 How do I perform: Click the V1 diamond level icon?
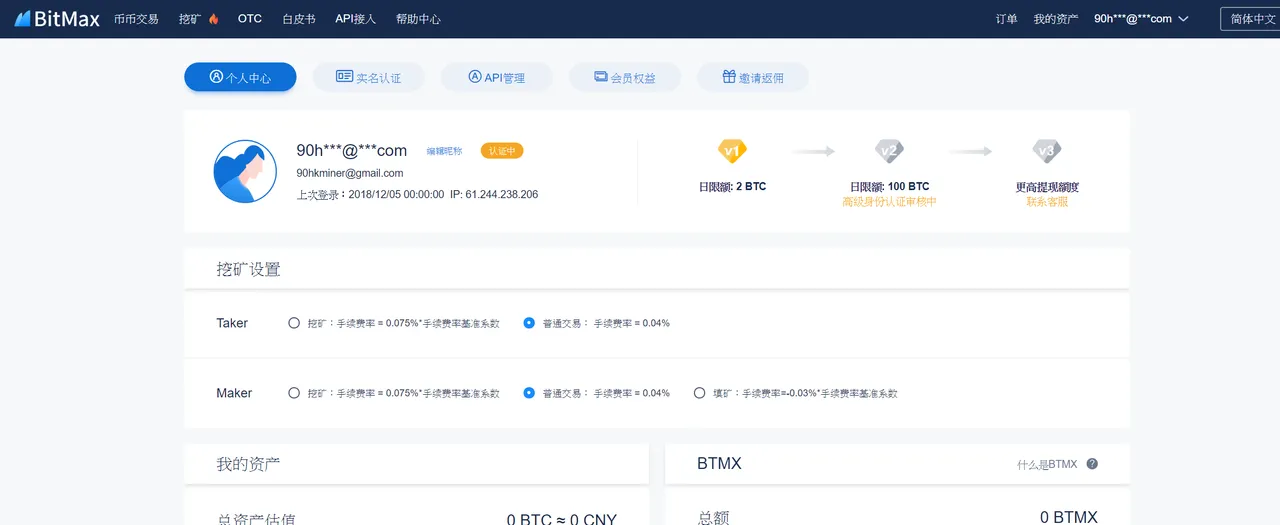732,152
